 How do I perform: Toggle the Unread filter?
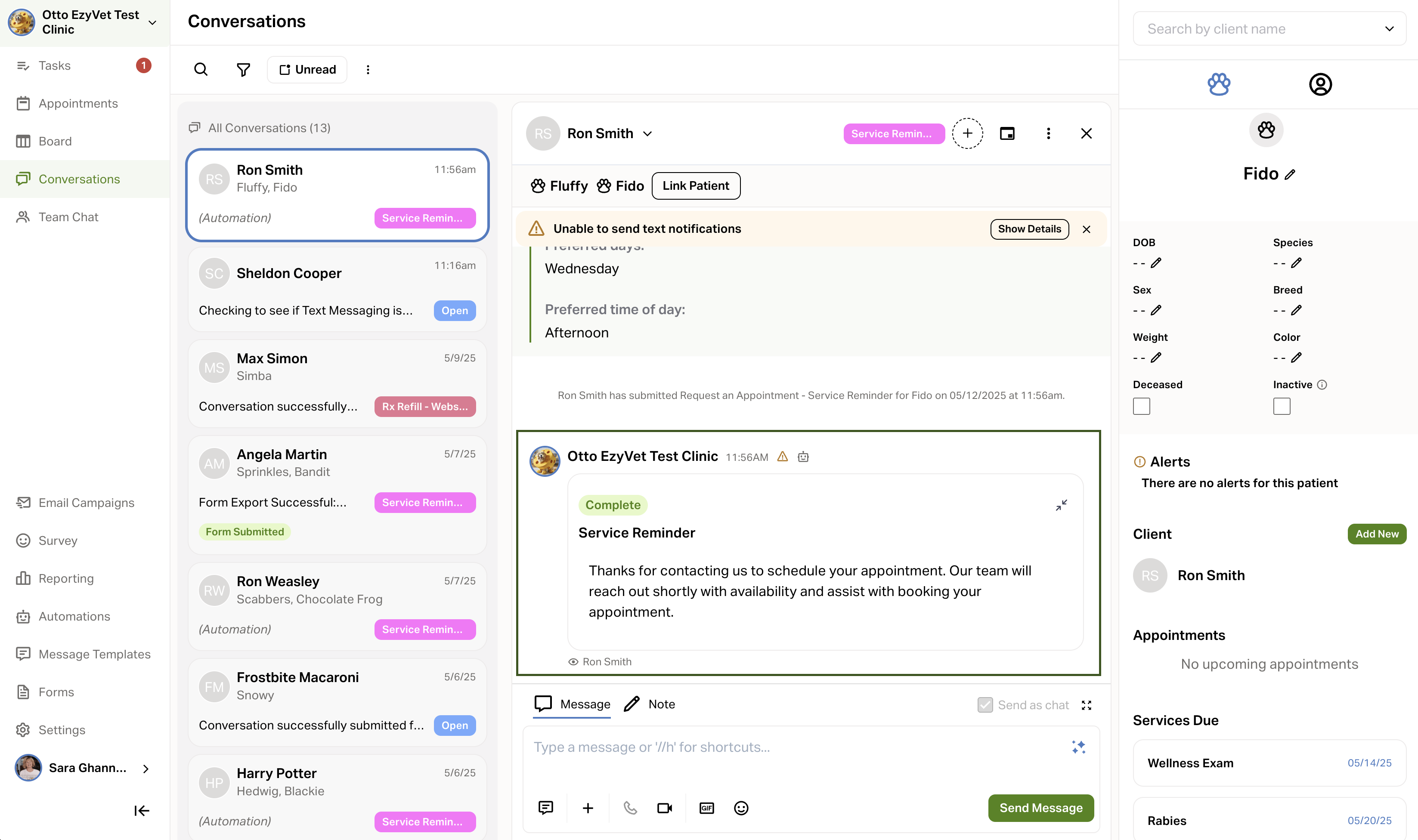(307, 70)
